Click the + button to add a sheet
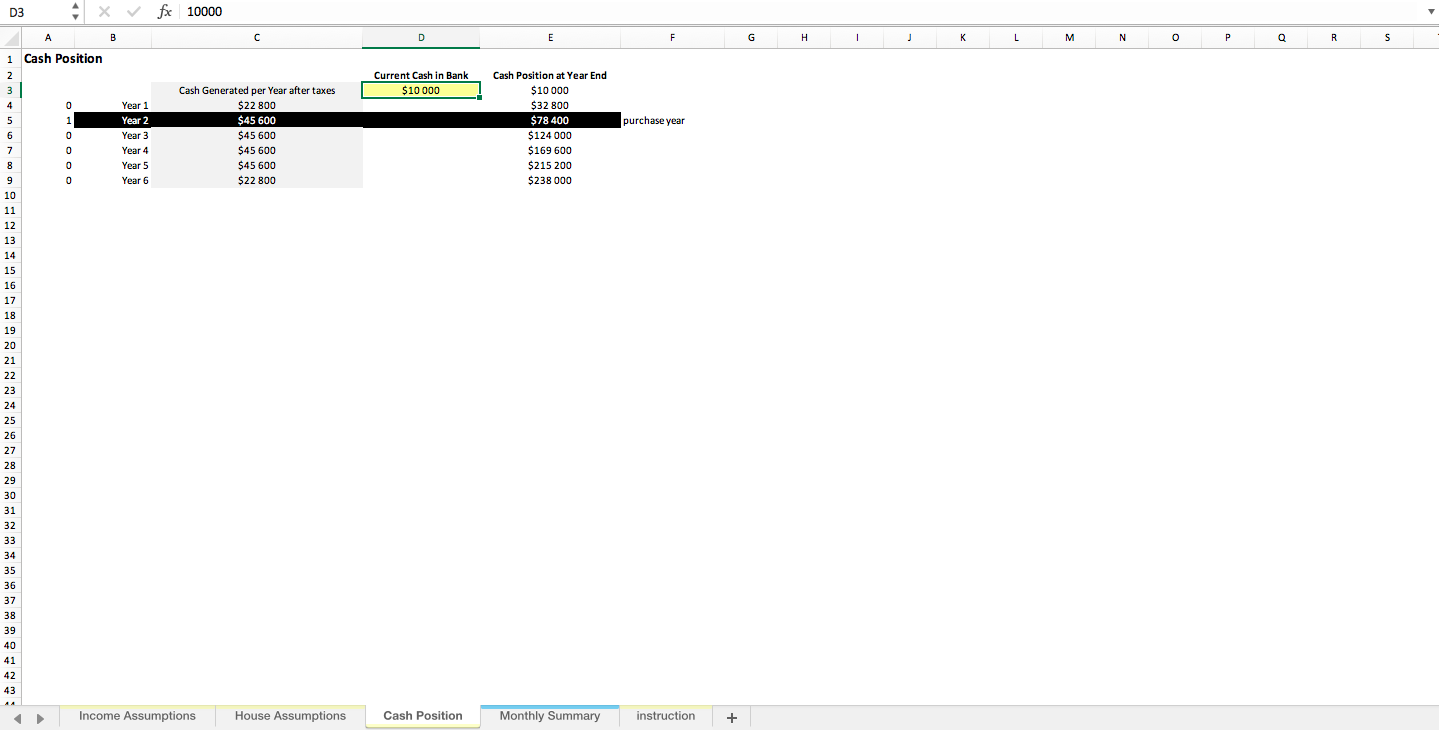 731,716
